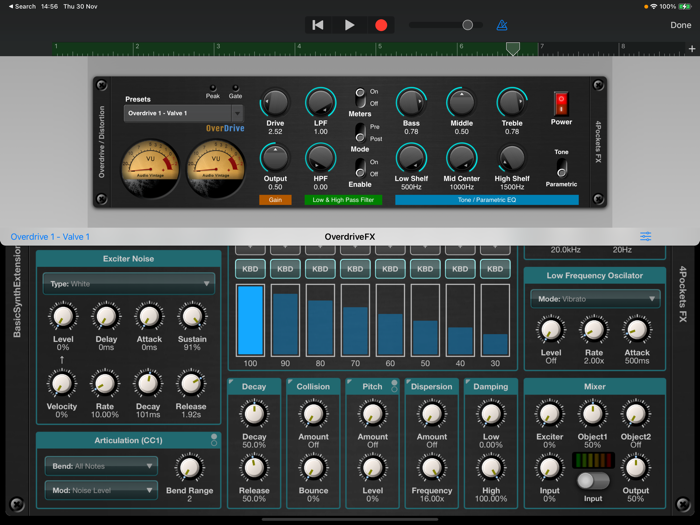Click the Mixer Output knob
The image size is (700, 525).
point(636,467)
